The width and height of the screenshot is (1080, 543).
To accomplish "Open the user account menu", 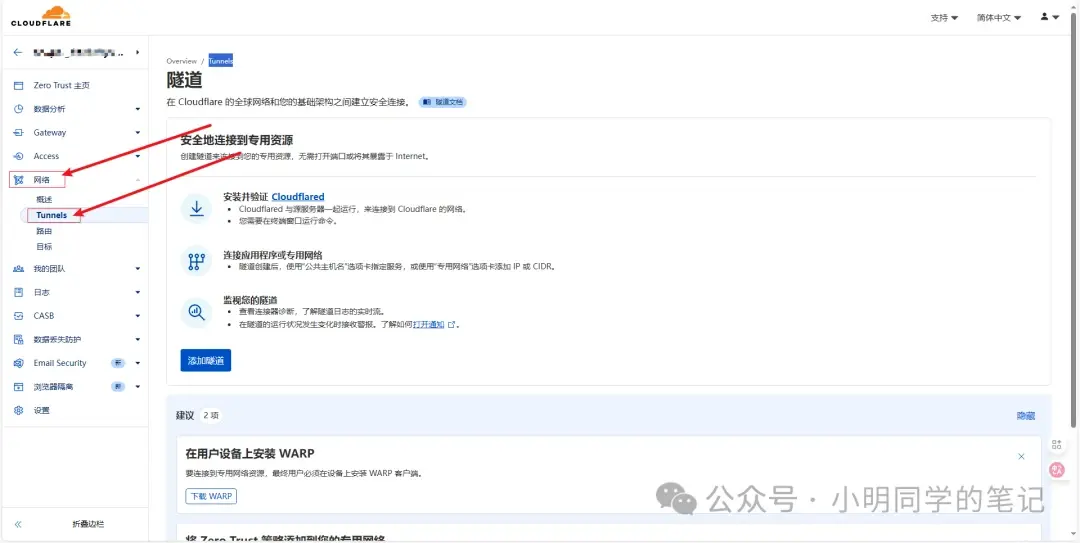I will pyautogui.click(x=1050, y=17).
